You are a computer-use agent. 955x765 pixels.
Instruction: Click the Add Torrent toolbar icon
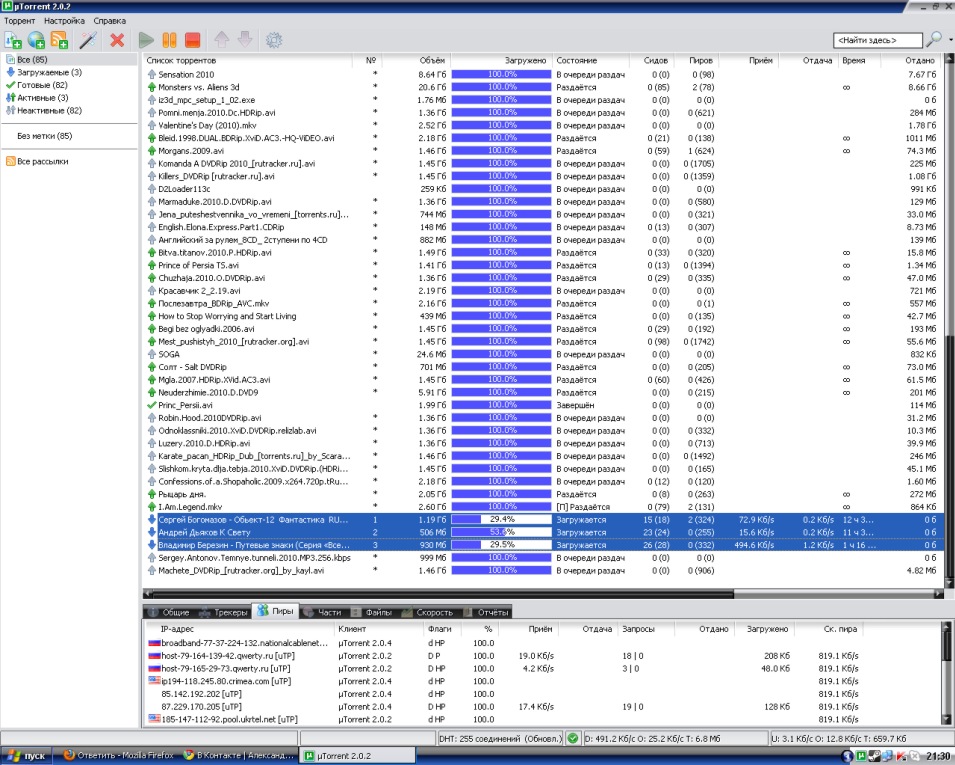(13, 40)
